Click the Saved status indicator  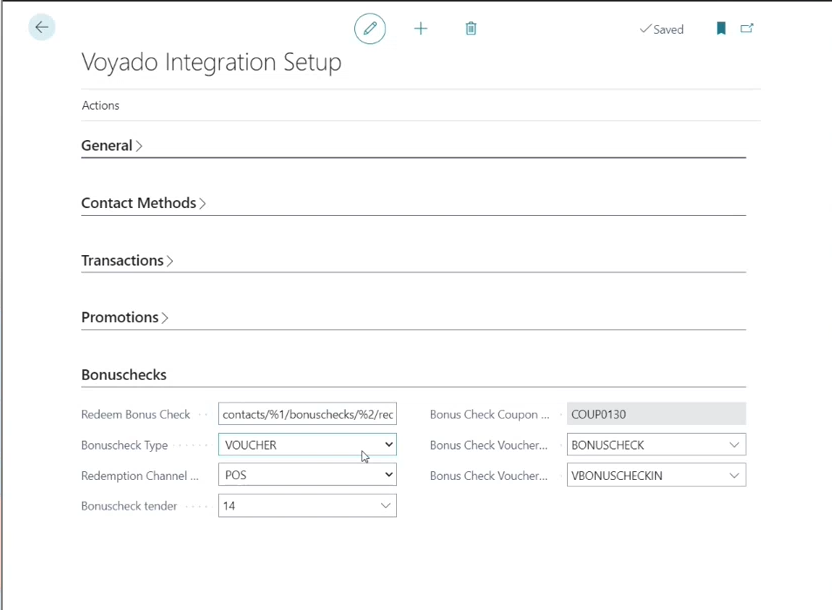point(661,29)
